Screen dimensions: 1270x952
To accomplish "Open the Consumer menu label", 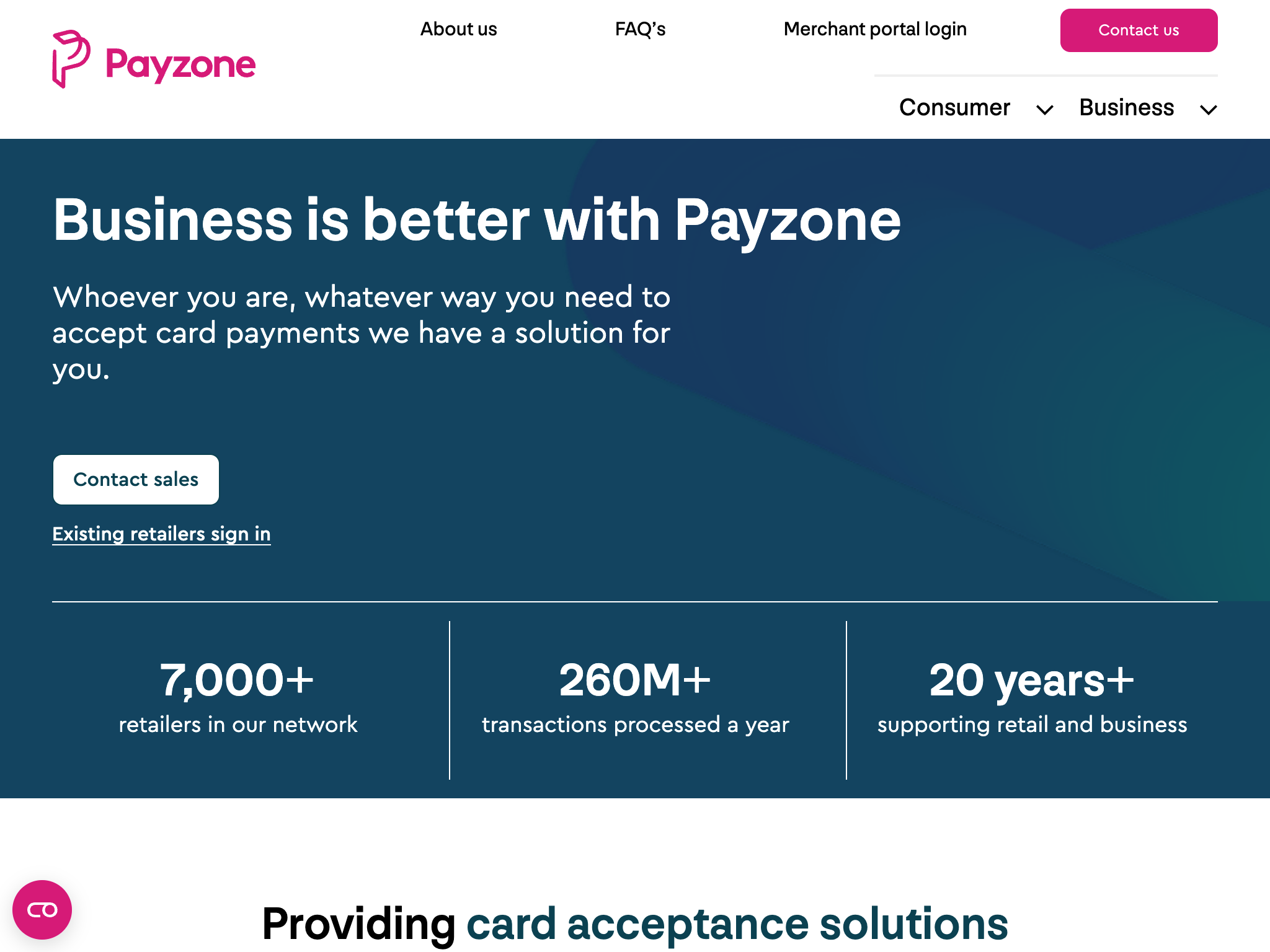I will [954, 108].
